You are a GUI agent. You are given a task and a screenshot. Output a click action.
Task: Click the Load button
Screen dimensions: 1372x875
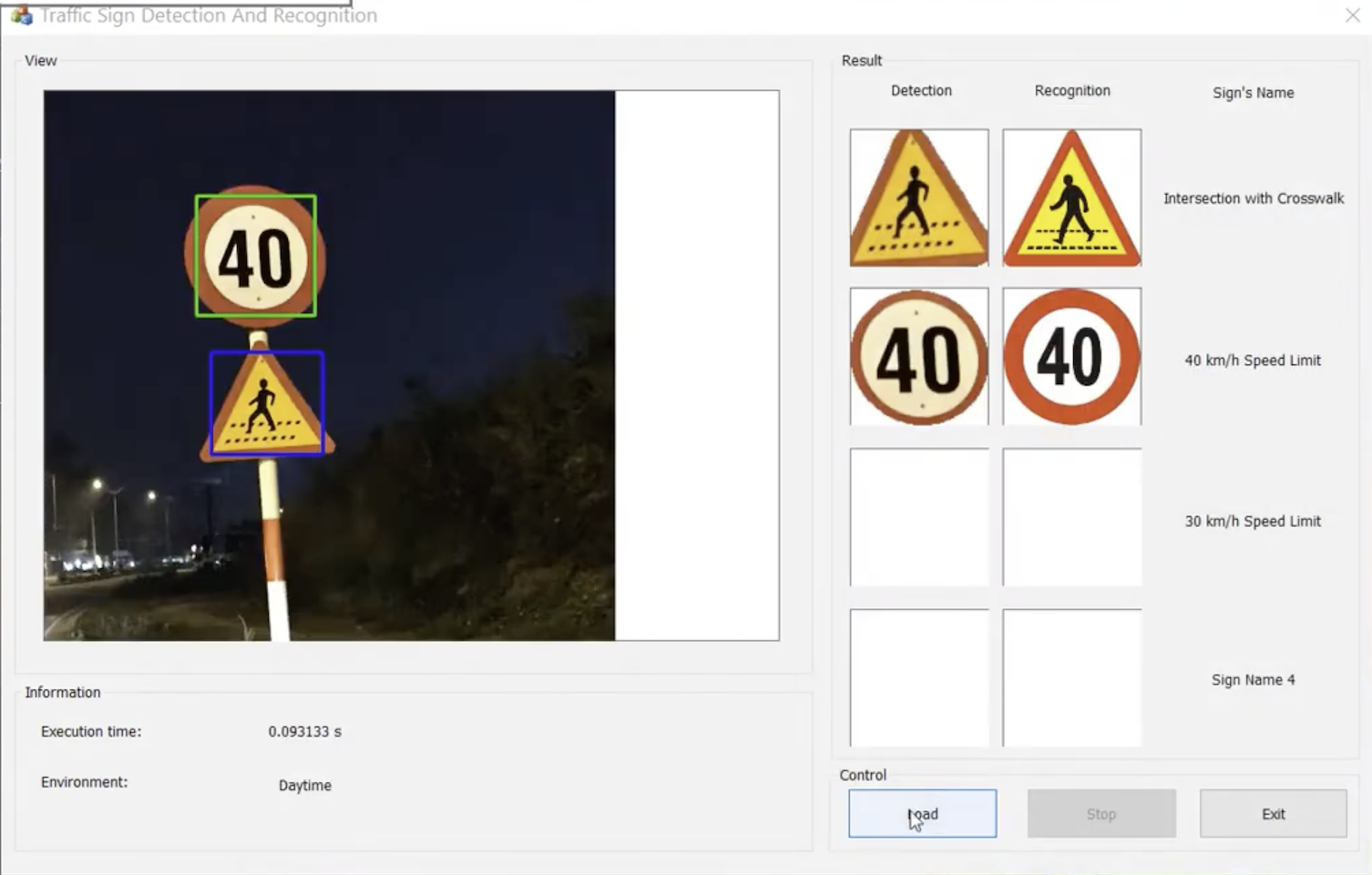click(922, 813)
